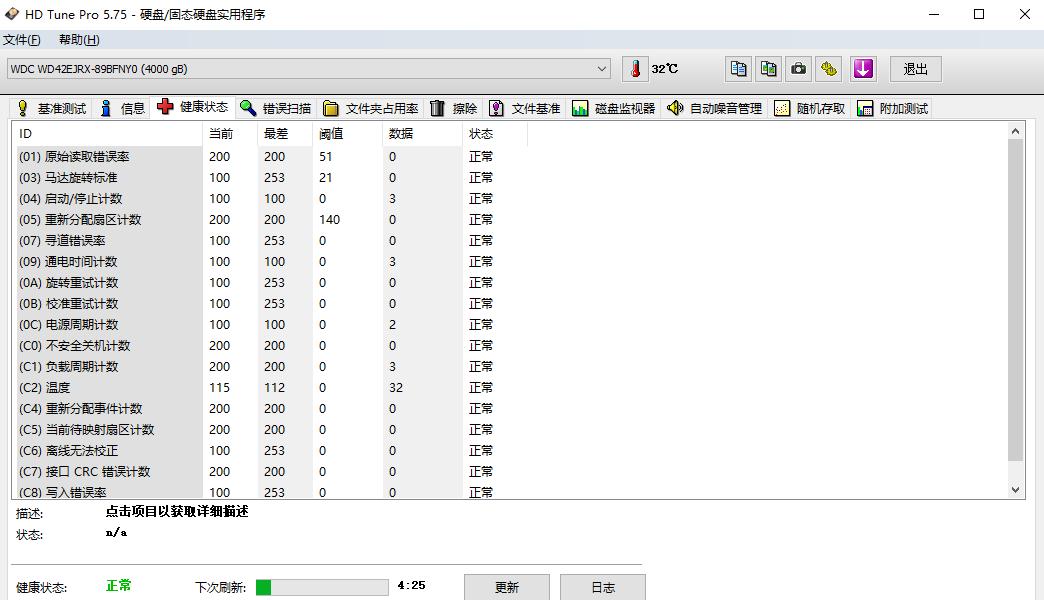Click data value 32 in the 温度 row
This screenshot has height=600, width=1044.
[396, 388]
